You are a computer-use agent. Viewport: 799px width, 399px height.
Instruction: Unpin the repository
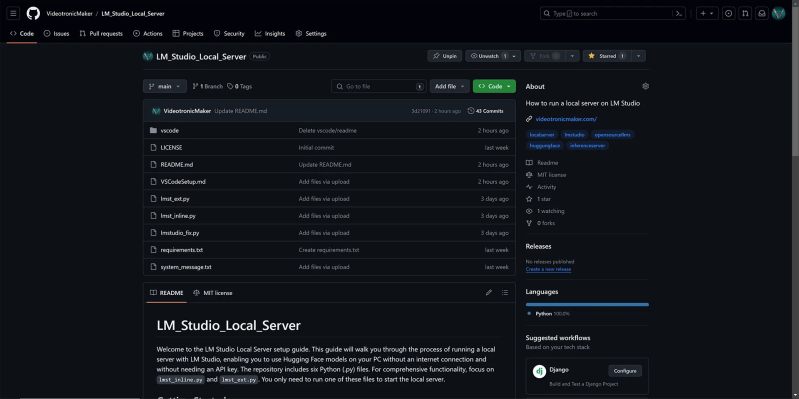[x=445, y=56]
